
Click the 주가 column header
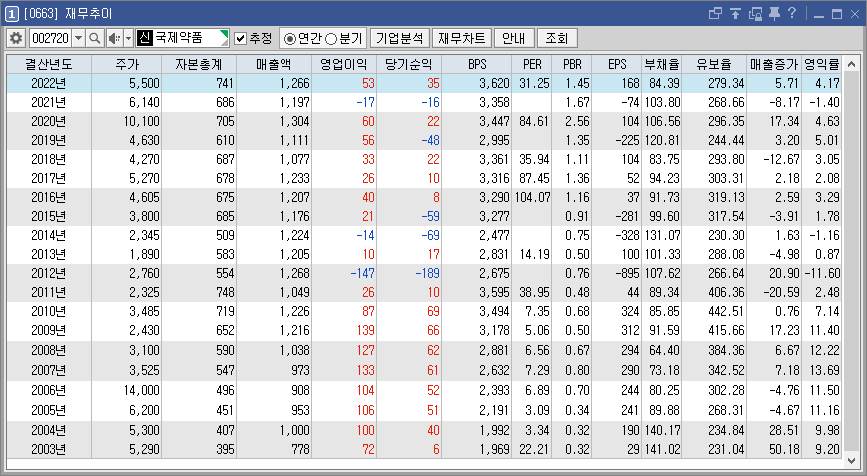tap(127, 64)
